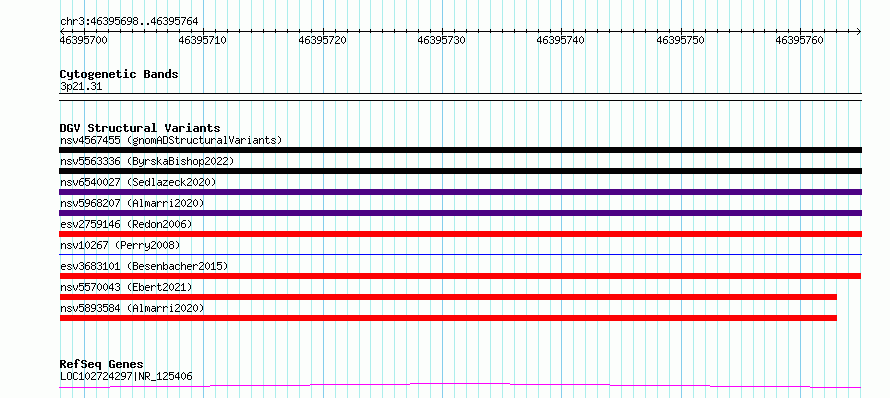Click the red bar for nsv5570043

(448, 297)
